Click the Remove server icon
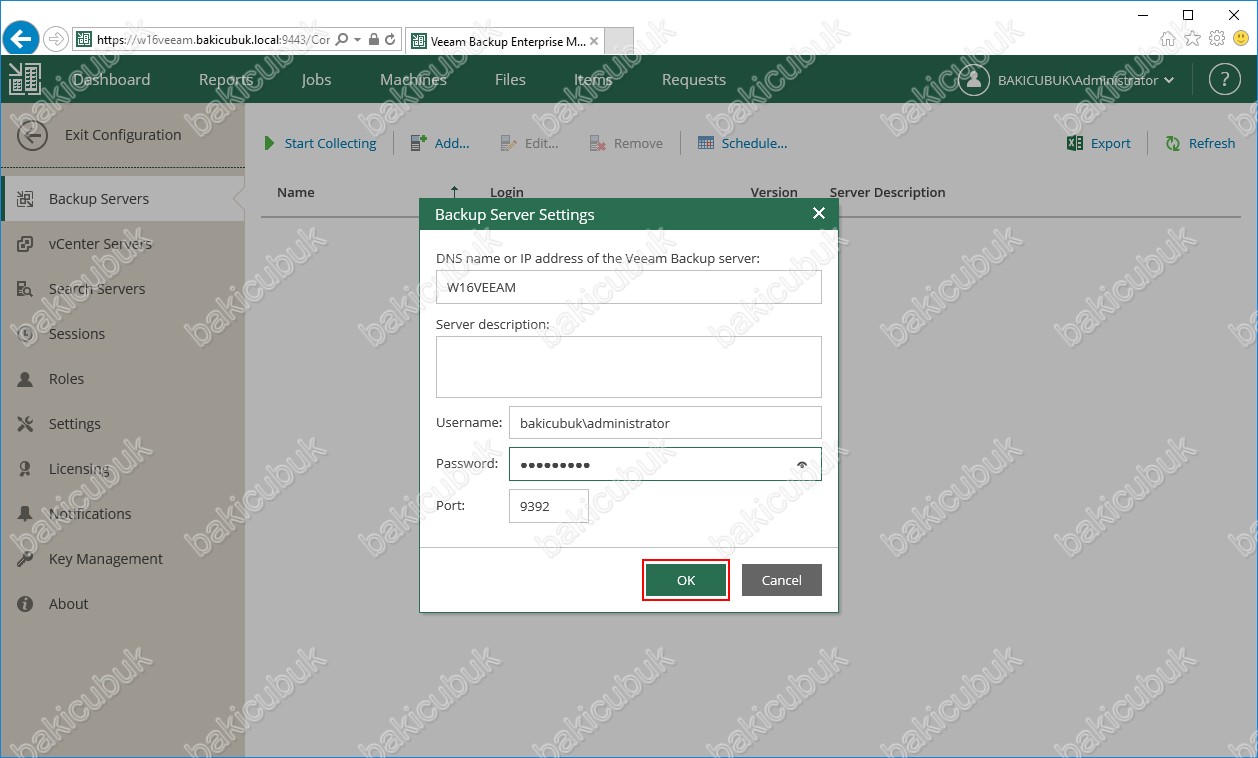This screenshot has width=1258, height=758. click(x=598, y=143)
